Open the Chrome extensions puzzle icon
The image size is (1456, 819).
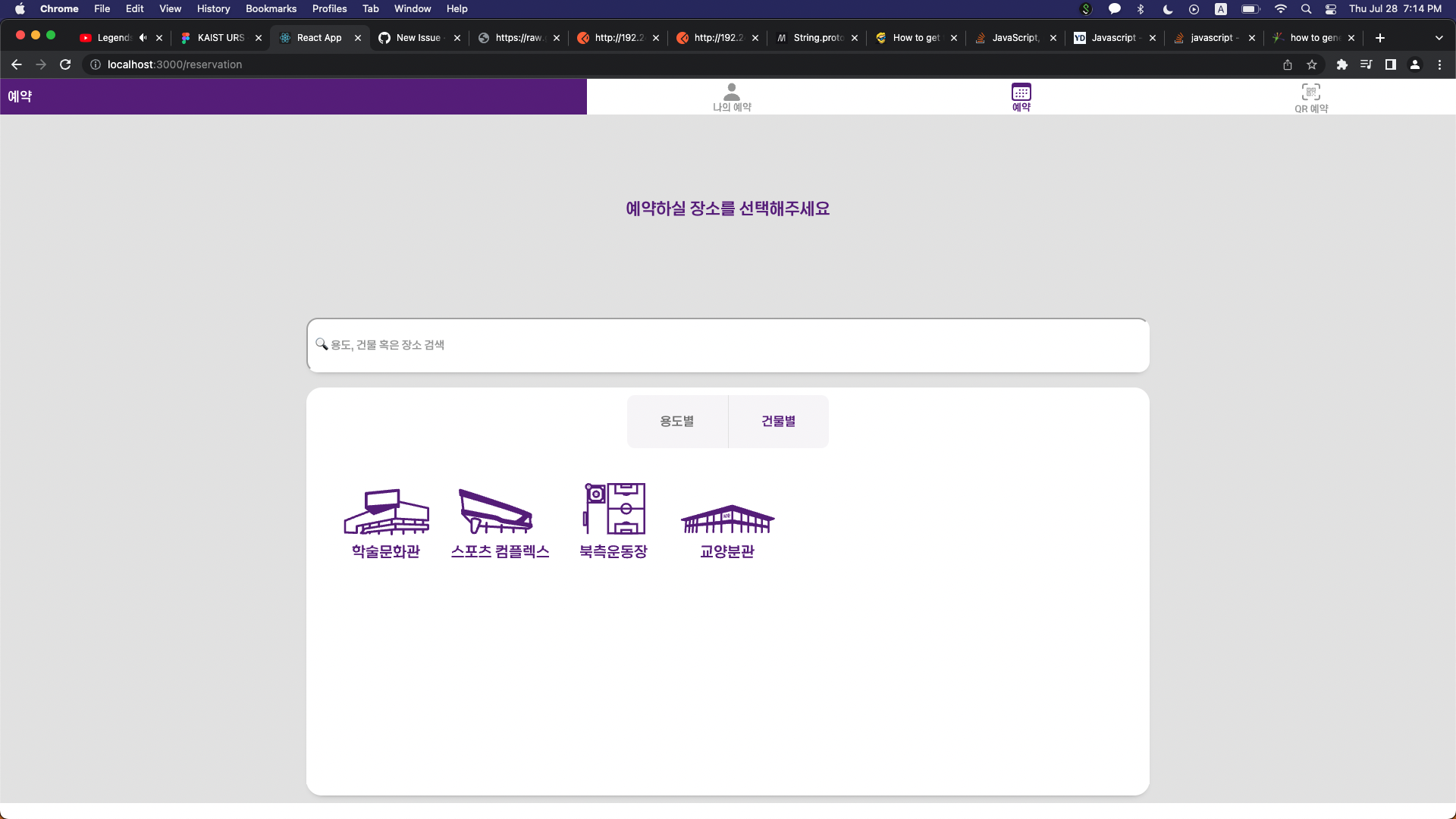click(1341, 64)
